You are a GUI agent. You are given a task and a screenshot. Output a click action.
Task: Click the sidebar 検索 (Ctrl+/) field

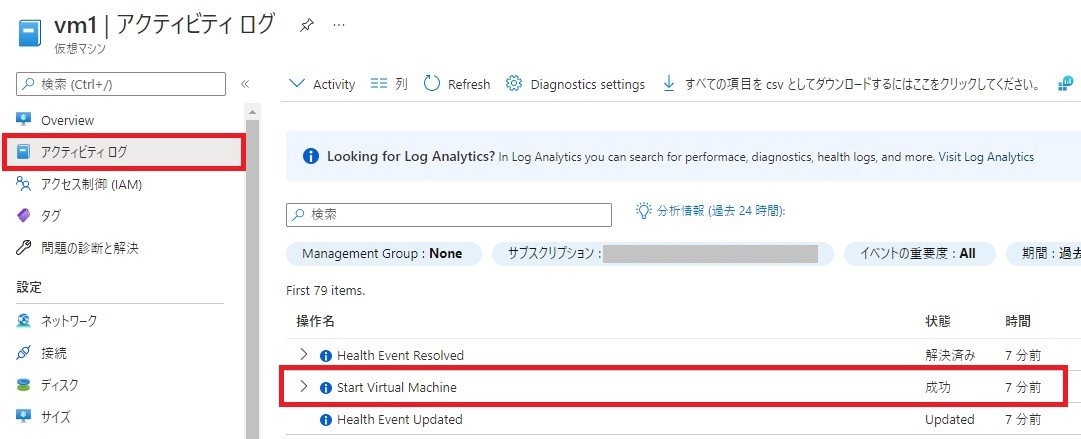coord(121,84)
